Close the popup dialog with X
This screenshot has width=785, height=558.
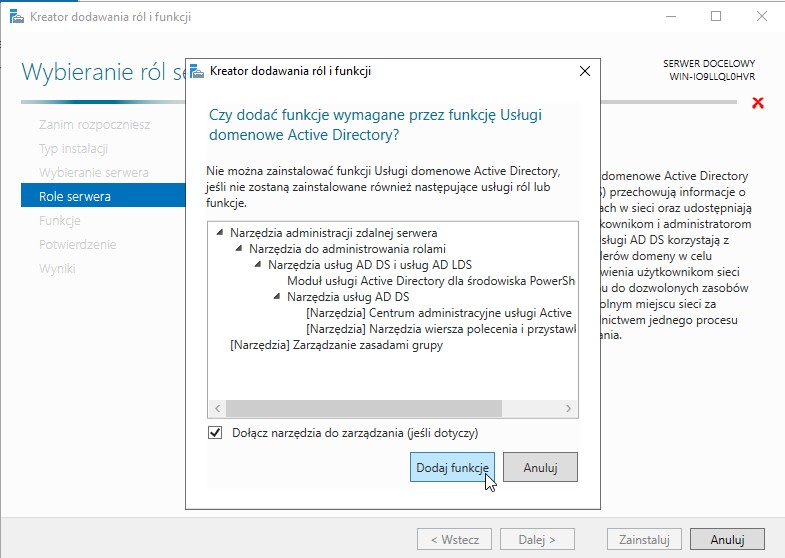[584, 71]
